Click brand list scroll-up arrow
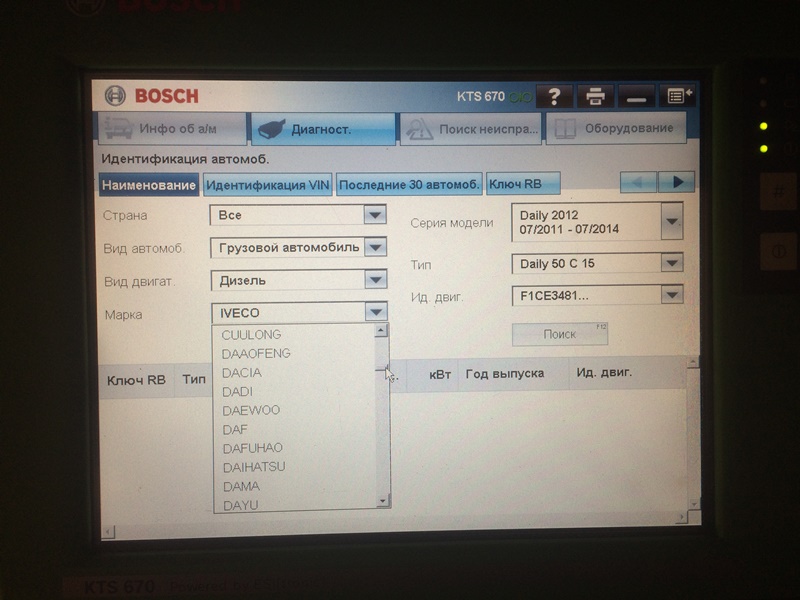This screenshot has width=800, height=600. pos(381,331)
